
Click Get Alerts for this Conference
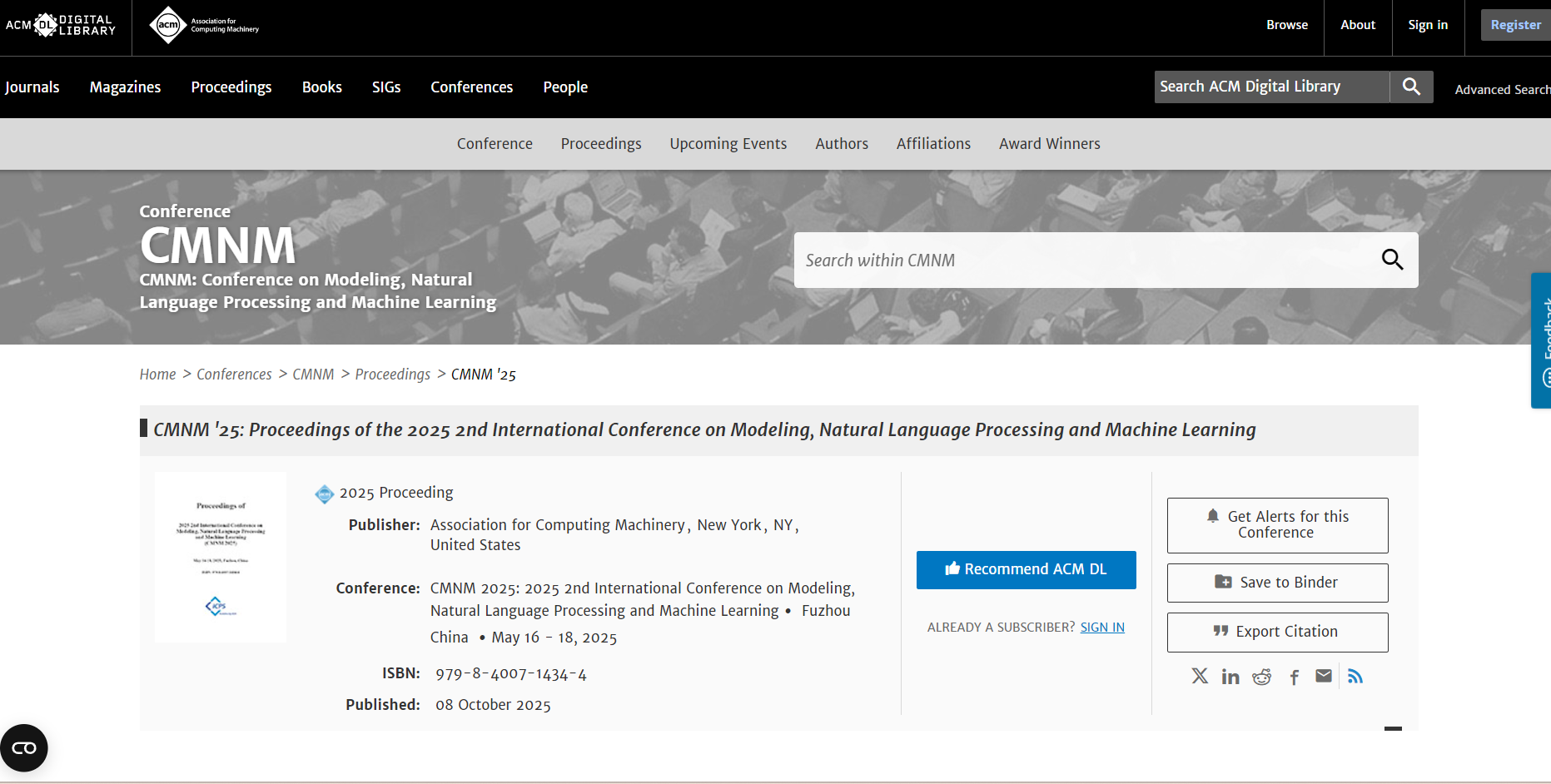(1277, 524)
